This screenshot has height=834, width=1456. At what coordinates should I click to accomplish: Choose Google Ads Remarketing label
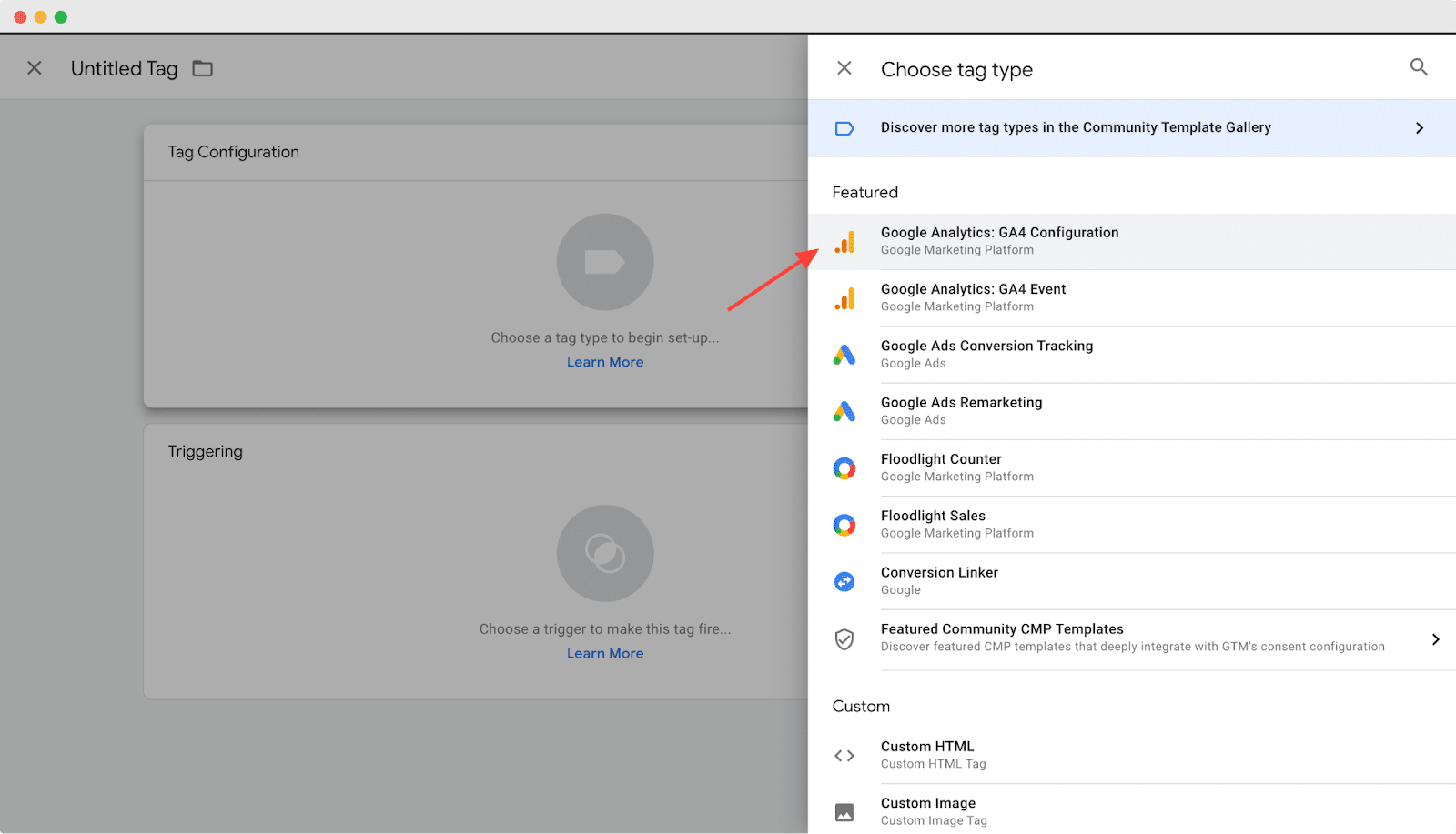[961, 402]
